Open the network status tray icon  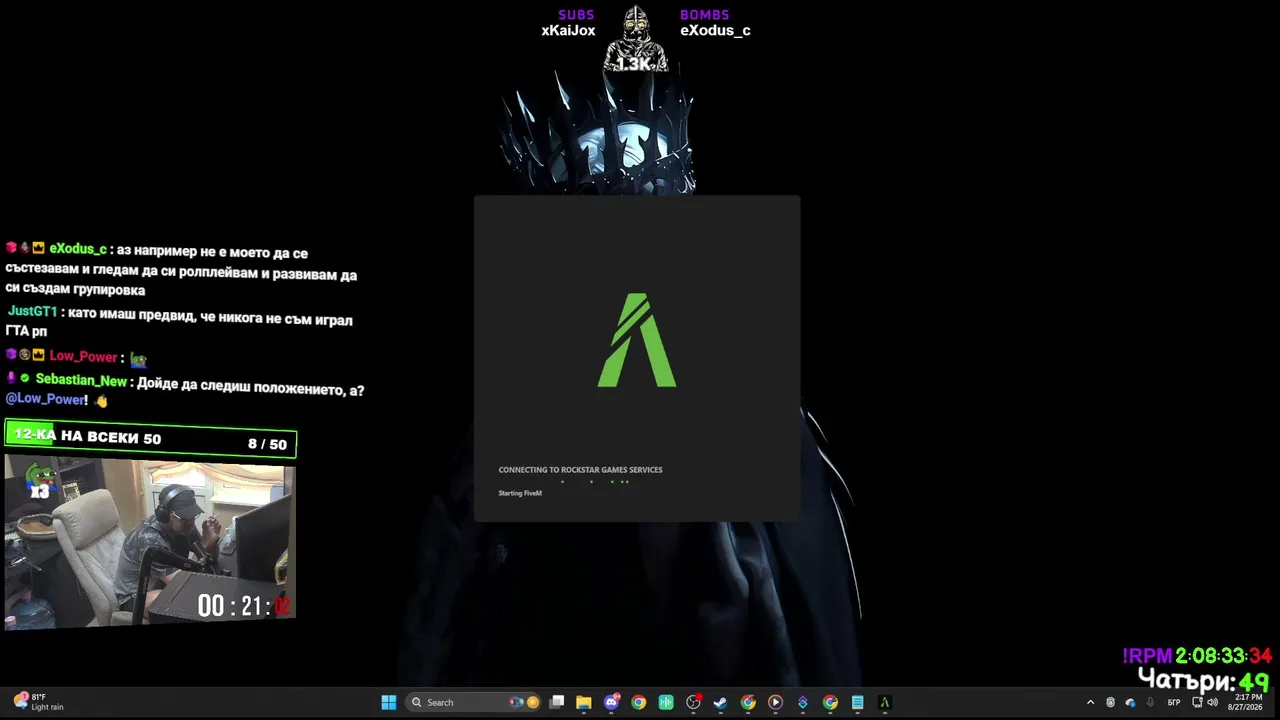[x=1197, y=702]
